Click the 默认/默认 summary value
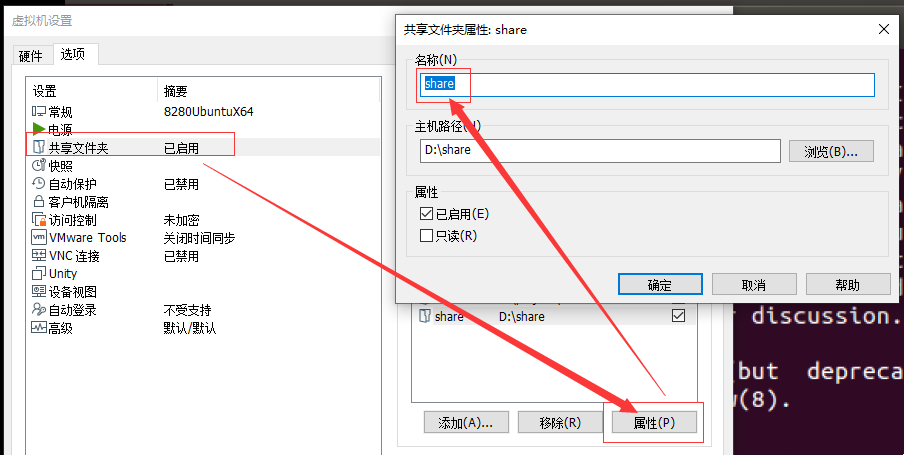Screen dimensions: 904x455 tap(190, 328)
